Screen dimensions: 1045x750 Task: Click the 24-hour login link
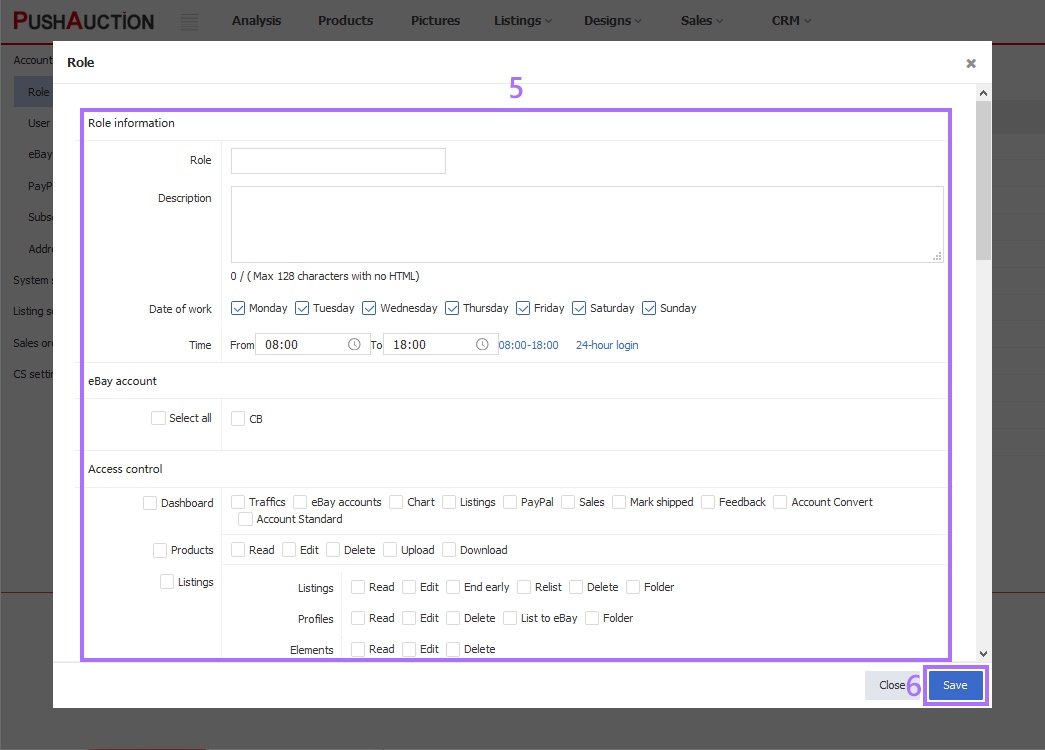click(607, 343)
